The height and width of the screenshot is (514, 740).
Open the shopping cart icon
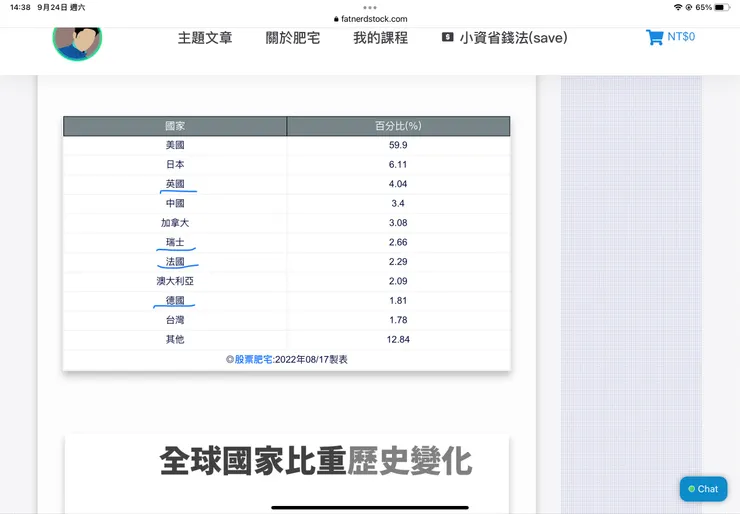[654, 37]
